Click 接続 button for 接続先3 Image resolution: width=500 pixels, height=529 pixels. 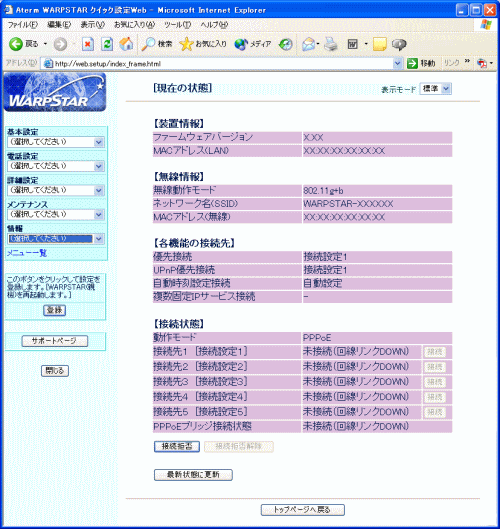pos(434,382)
